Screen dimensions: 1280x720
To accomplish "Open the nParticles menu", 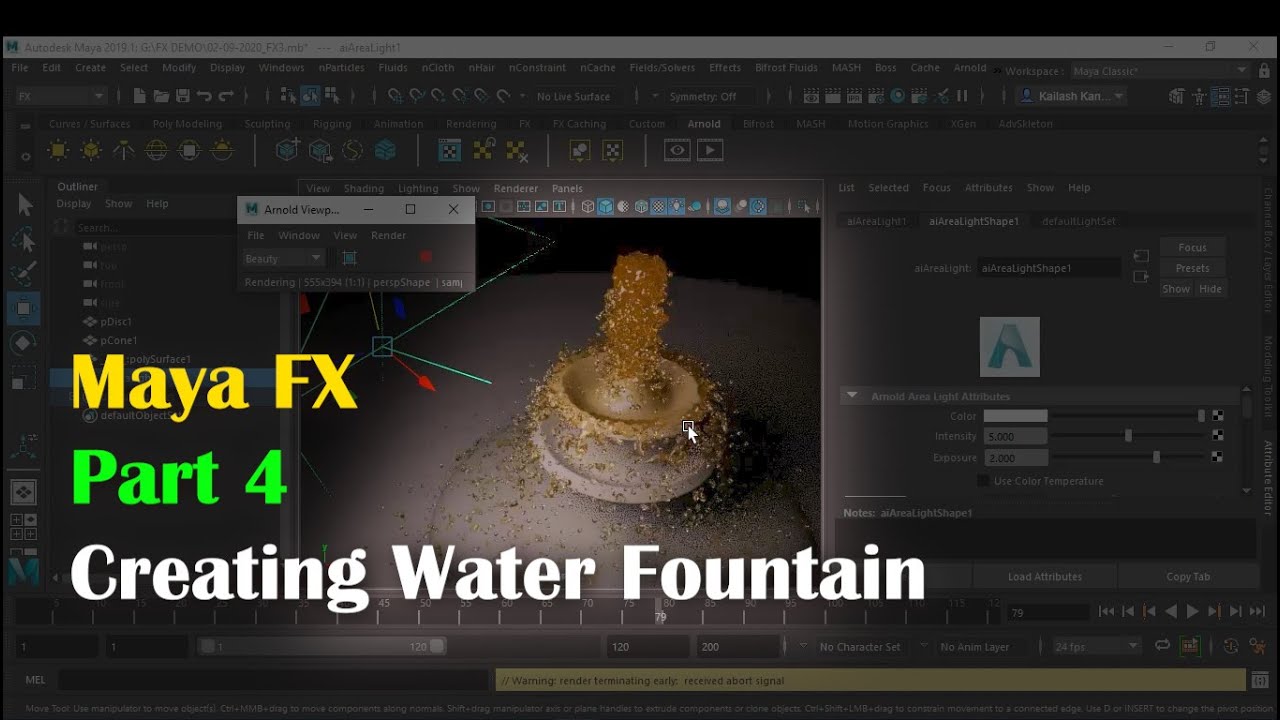I will (341, 68).
